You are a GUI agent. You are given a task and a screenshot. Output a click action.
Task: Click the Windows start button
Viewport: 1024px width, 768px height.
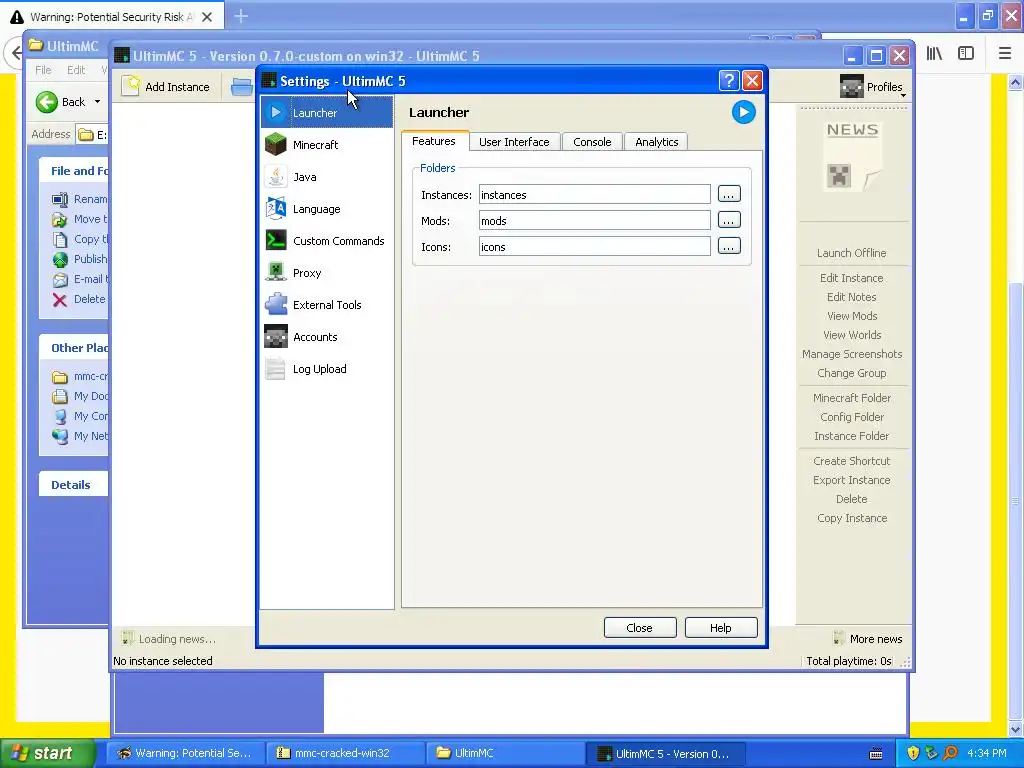(x=47, y=753)
